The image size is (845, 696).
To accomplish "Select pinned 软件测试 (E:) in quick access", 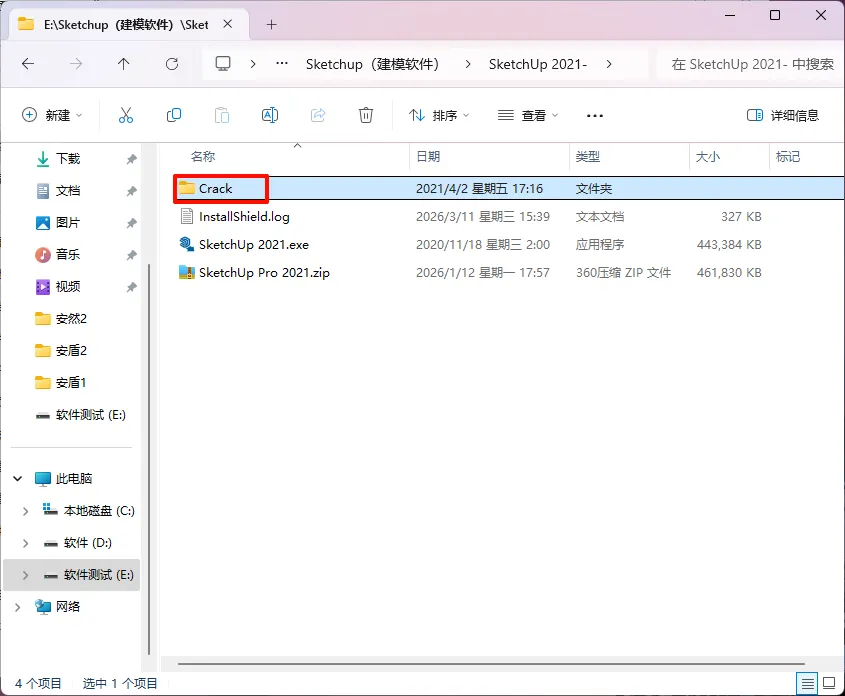I will point(91,415).
